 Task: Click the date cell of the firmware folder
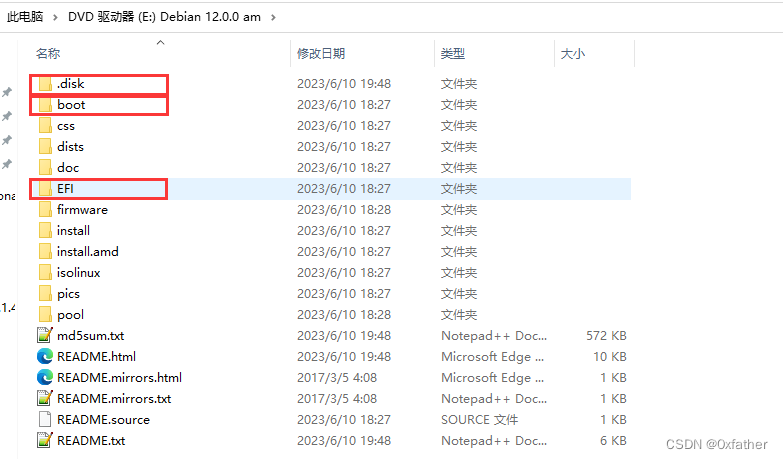coord(344,210)
